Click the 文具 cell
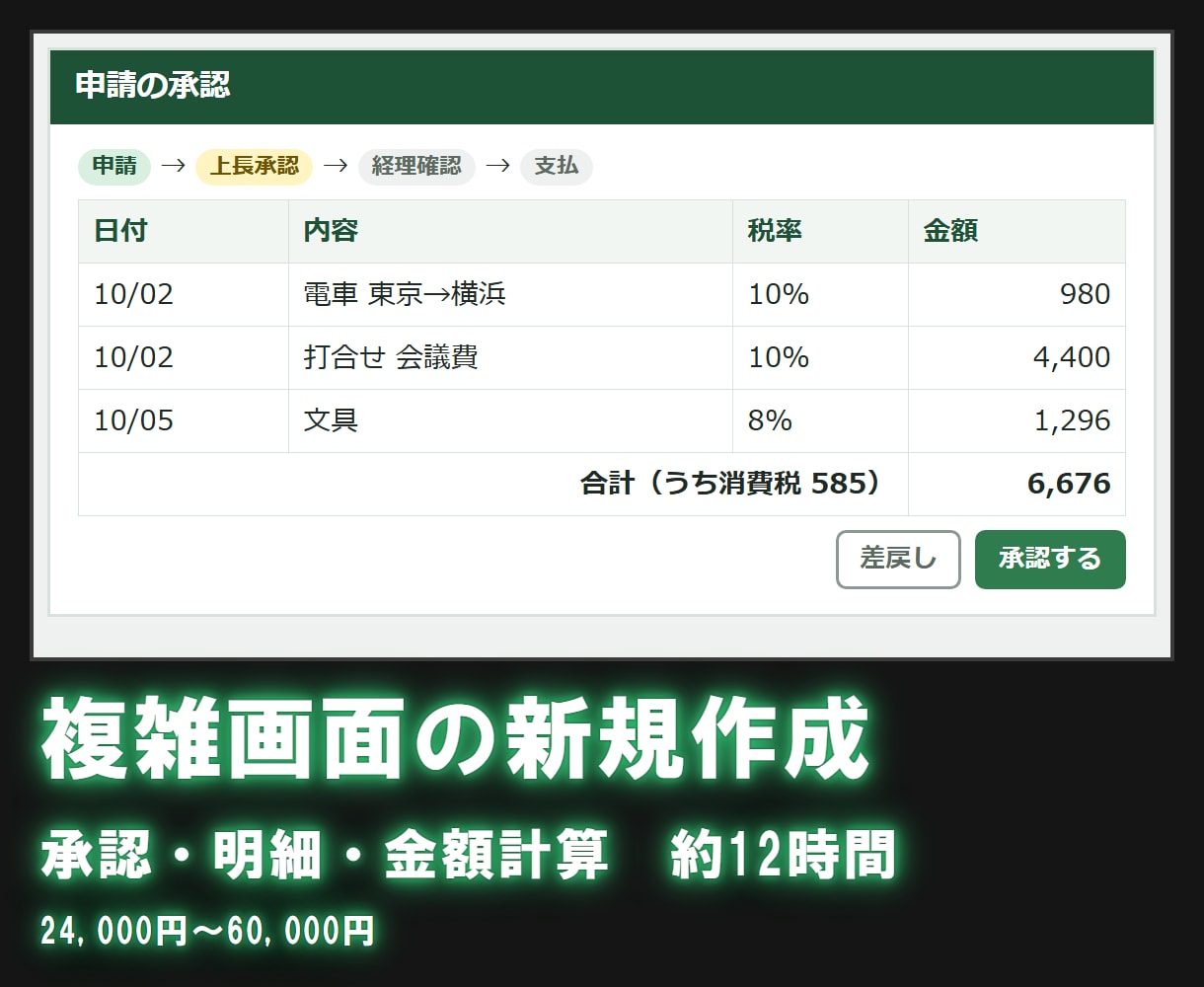The width and height of the screenshot is (1204, 987). pyautogui.click(x=510, y=420)
